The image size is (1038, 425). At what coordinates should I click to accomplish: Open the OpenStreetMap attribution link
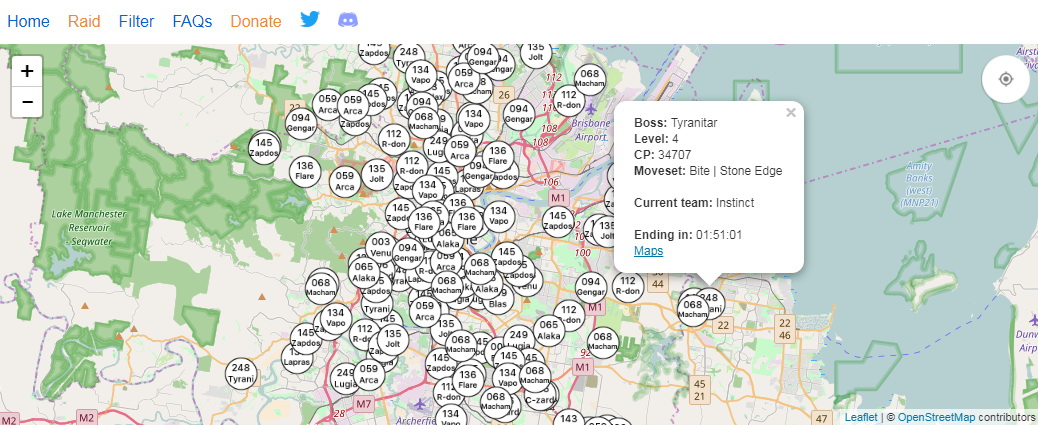936,417
